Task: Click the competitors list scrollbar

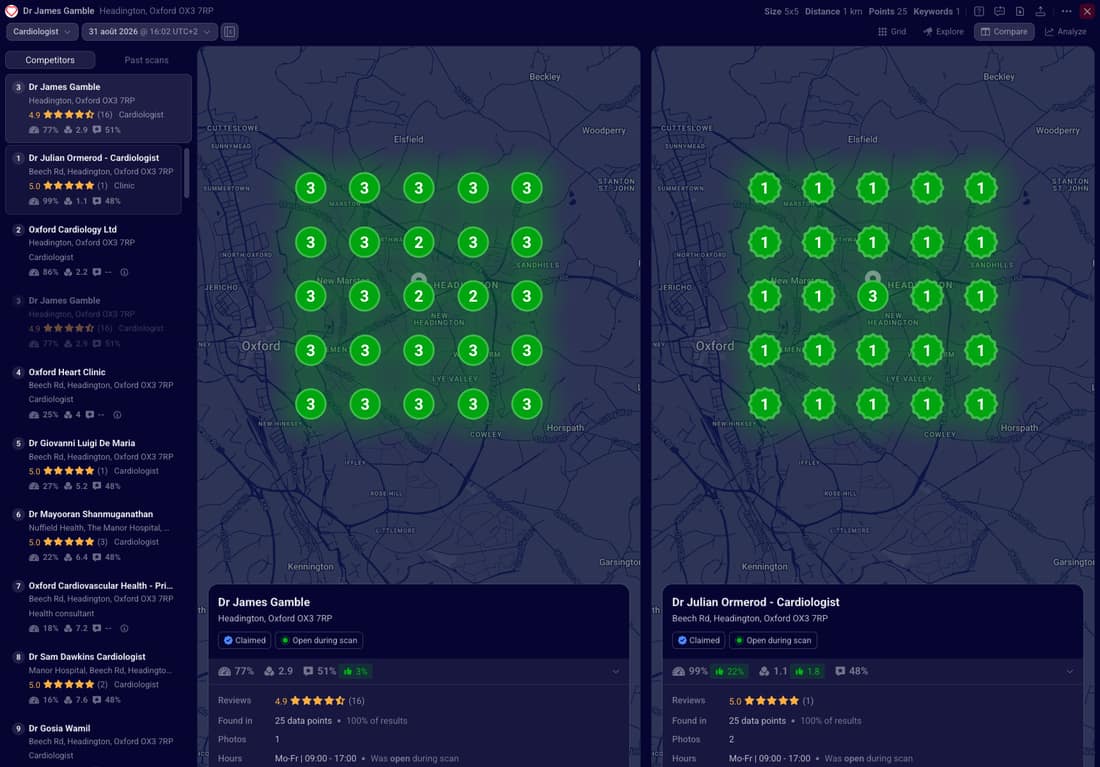Action: [x=187, y=173]
